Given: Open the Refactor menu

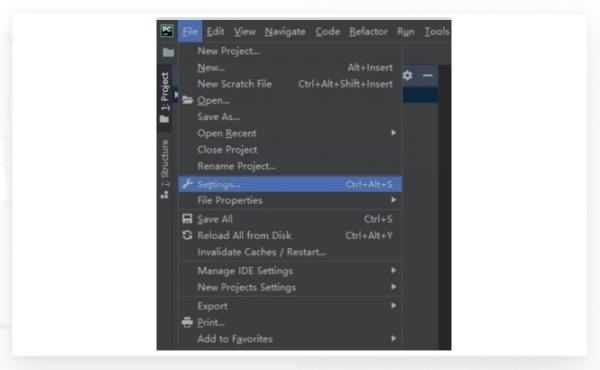Looking at the screenshot, I should 368,31.
